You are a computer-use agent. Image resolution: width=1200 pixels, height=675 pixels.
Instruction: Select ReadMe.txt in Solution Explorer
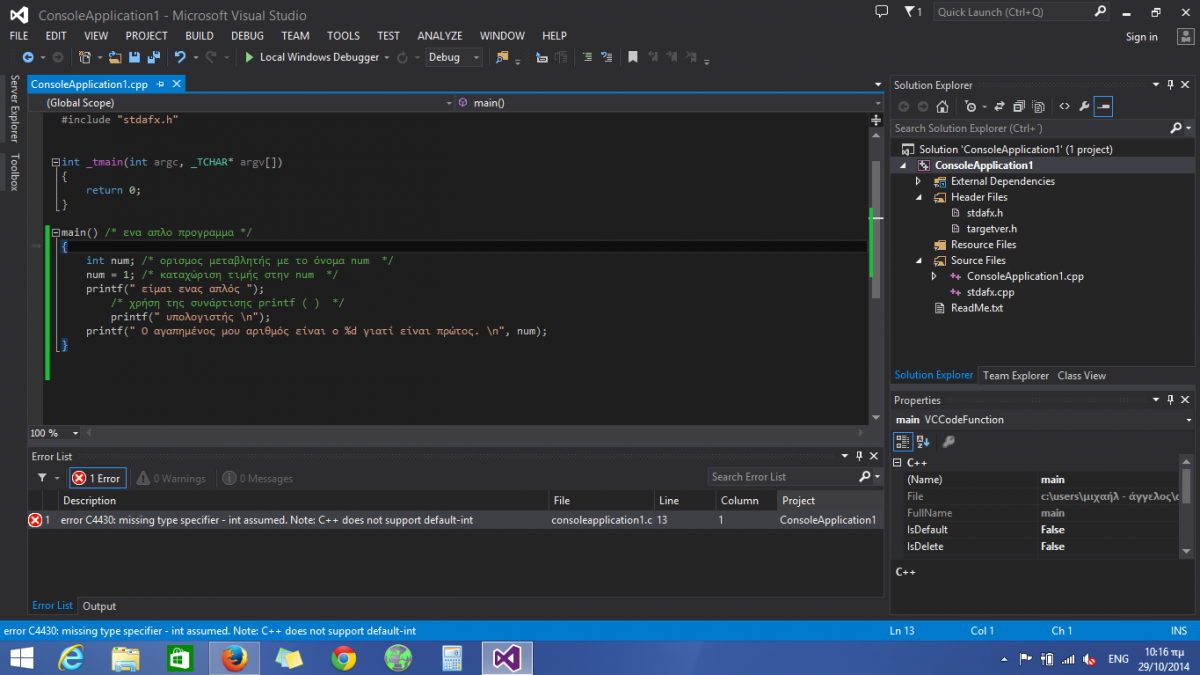point(976,308)
